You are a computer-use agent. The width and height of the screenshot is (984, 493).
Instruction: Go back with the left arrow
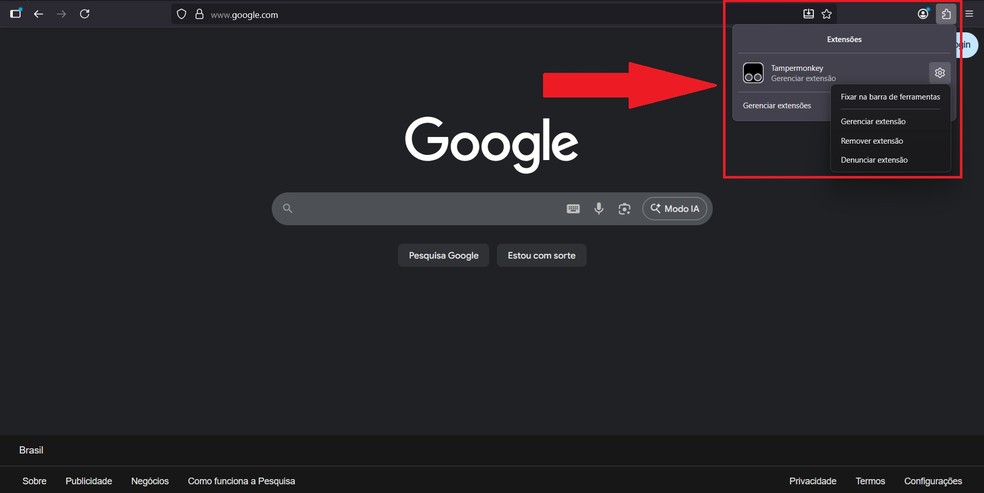tap(38, 14)
